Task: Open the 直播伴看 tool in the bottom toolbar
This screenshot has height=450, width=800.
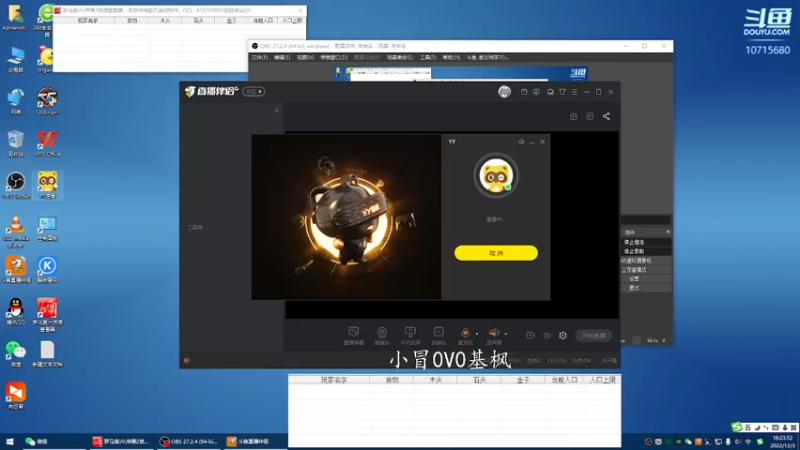Action: click(354, 336)
